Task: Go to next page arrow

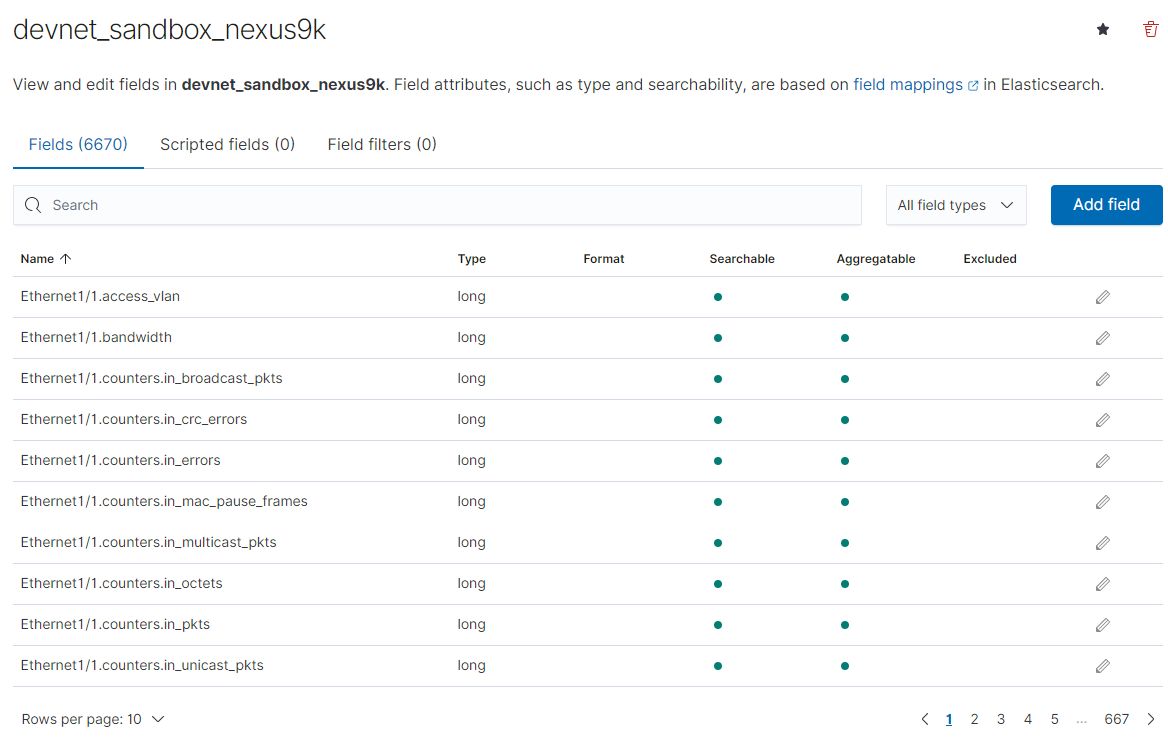Action: [x=1151, y=719]
